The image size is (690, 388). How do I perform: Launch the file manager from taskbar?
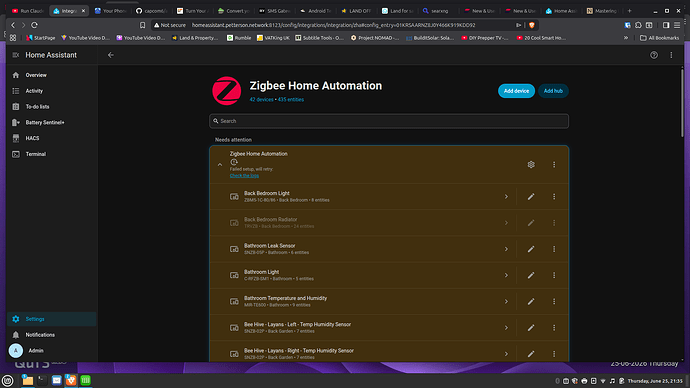click(27, 381)
